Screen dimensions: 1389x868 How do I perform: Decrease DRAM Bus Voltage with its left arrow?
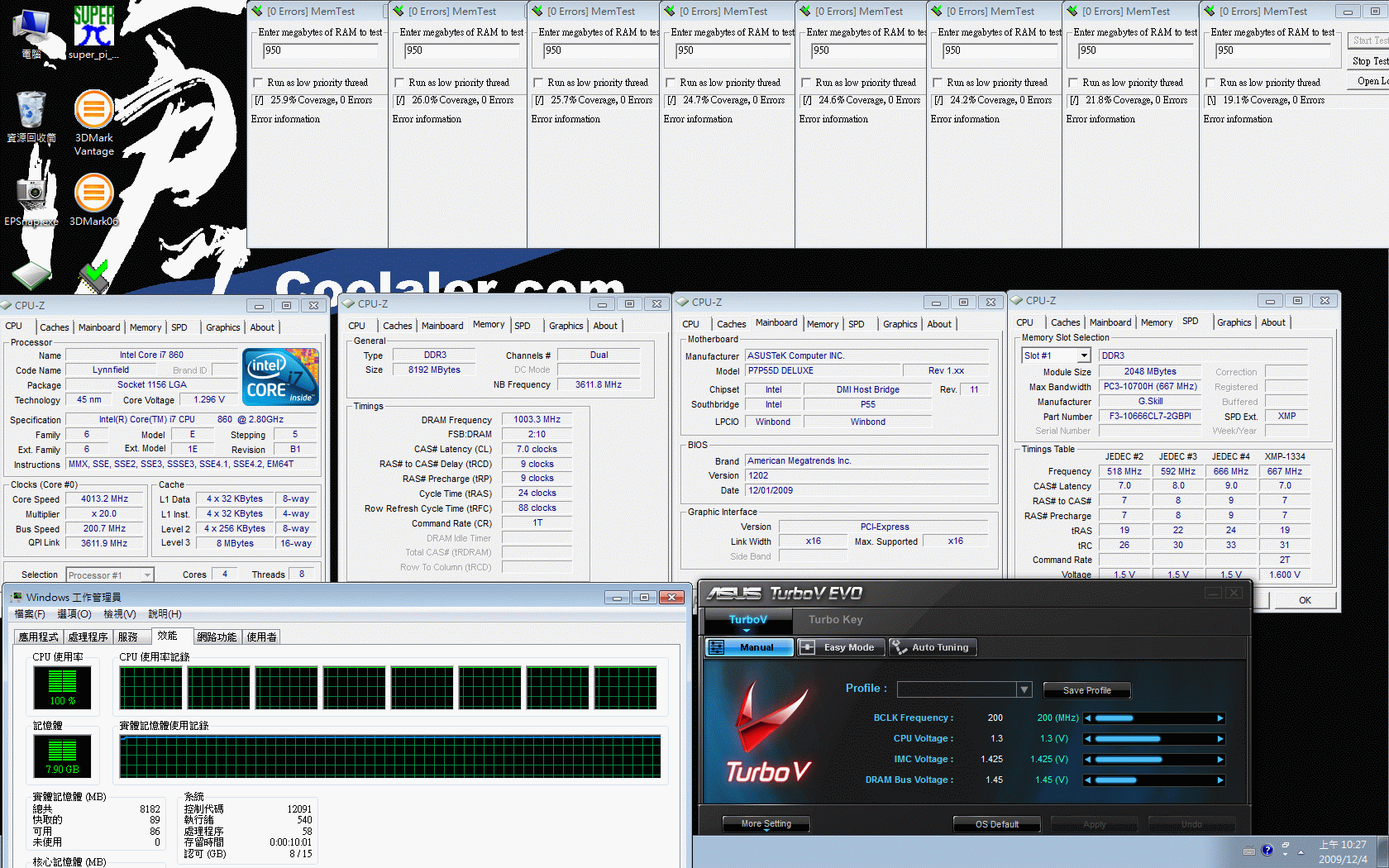click(x=1088, y=780)
